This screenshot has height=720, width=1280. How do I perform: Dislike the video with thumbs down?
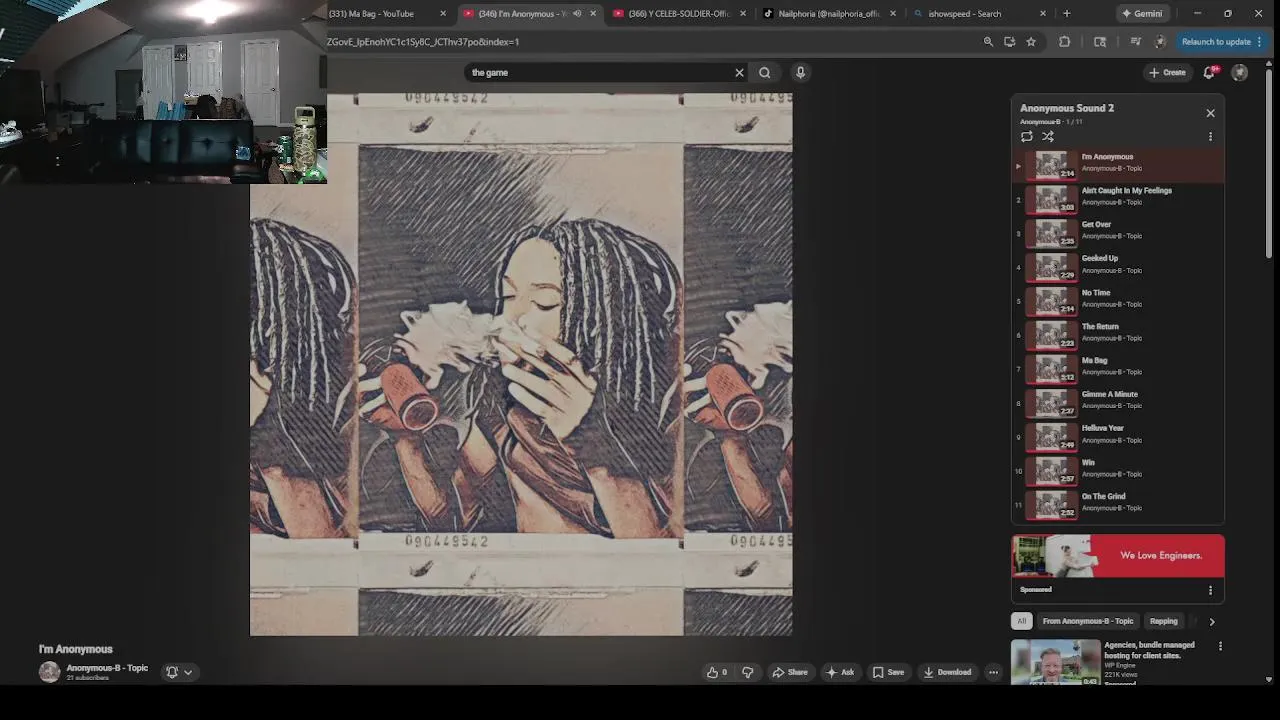tap(747, 672)
